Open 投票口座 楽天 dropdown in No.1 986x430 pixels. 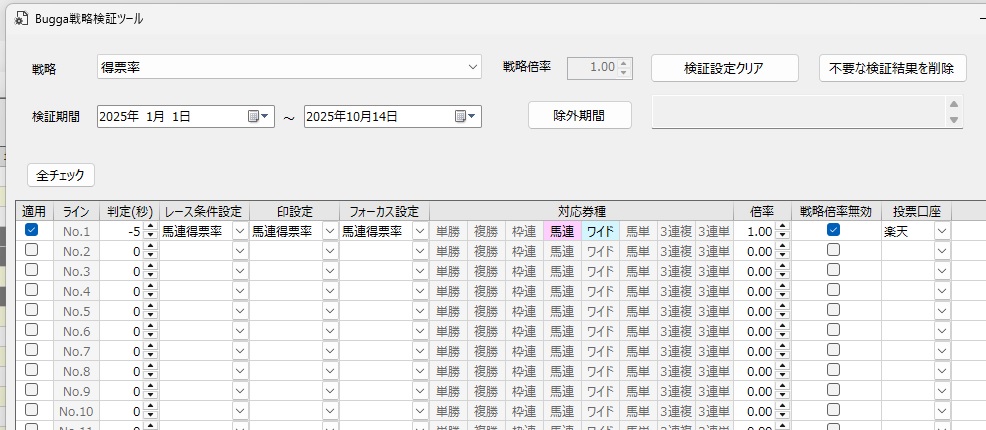(x=941, y=231)
